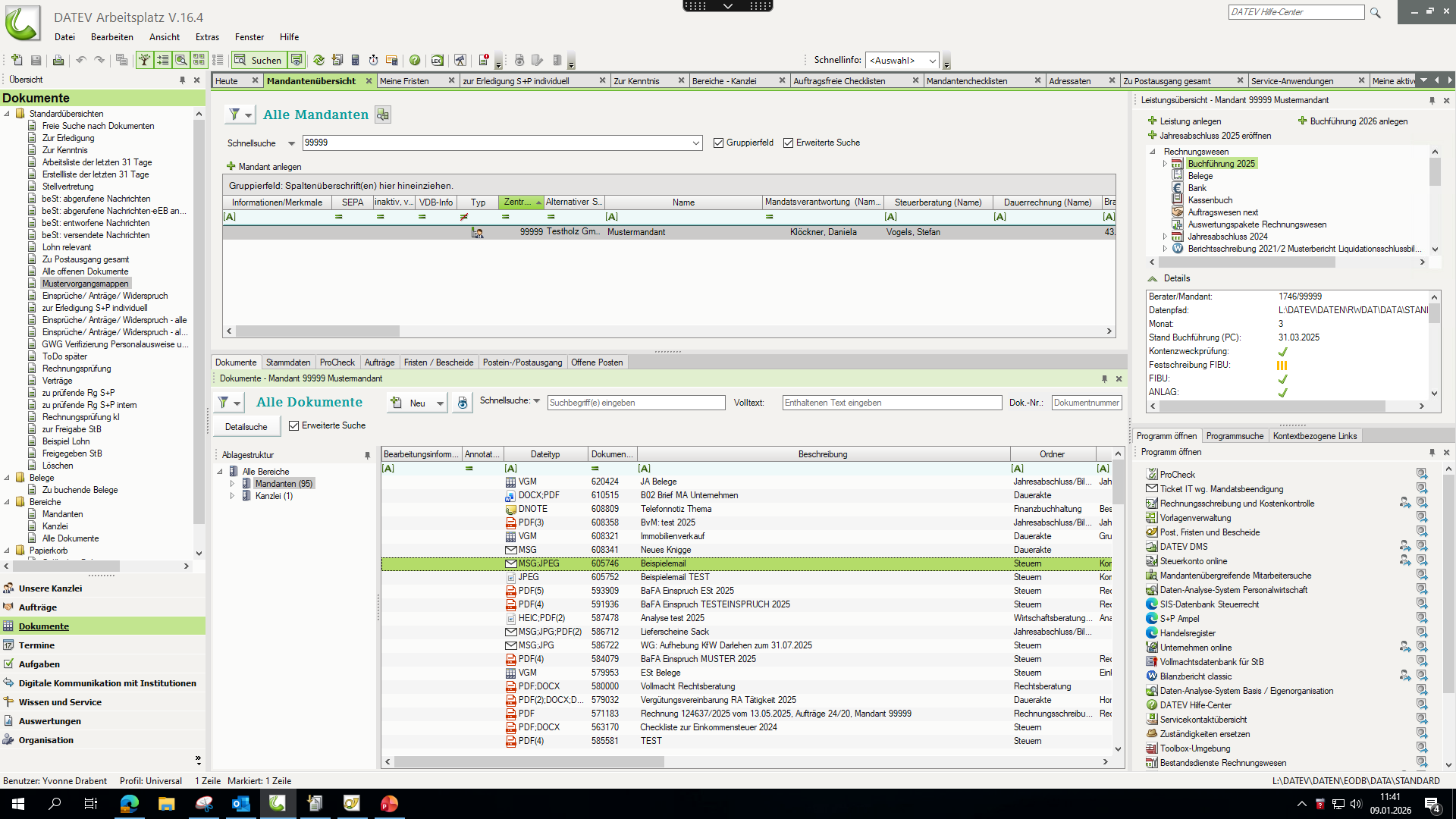Expand the Kanzlei (1) tree node
The image size is (1456, 819).
[x=233, y=496]
